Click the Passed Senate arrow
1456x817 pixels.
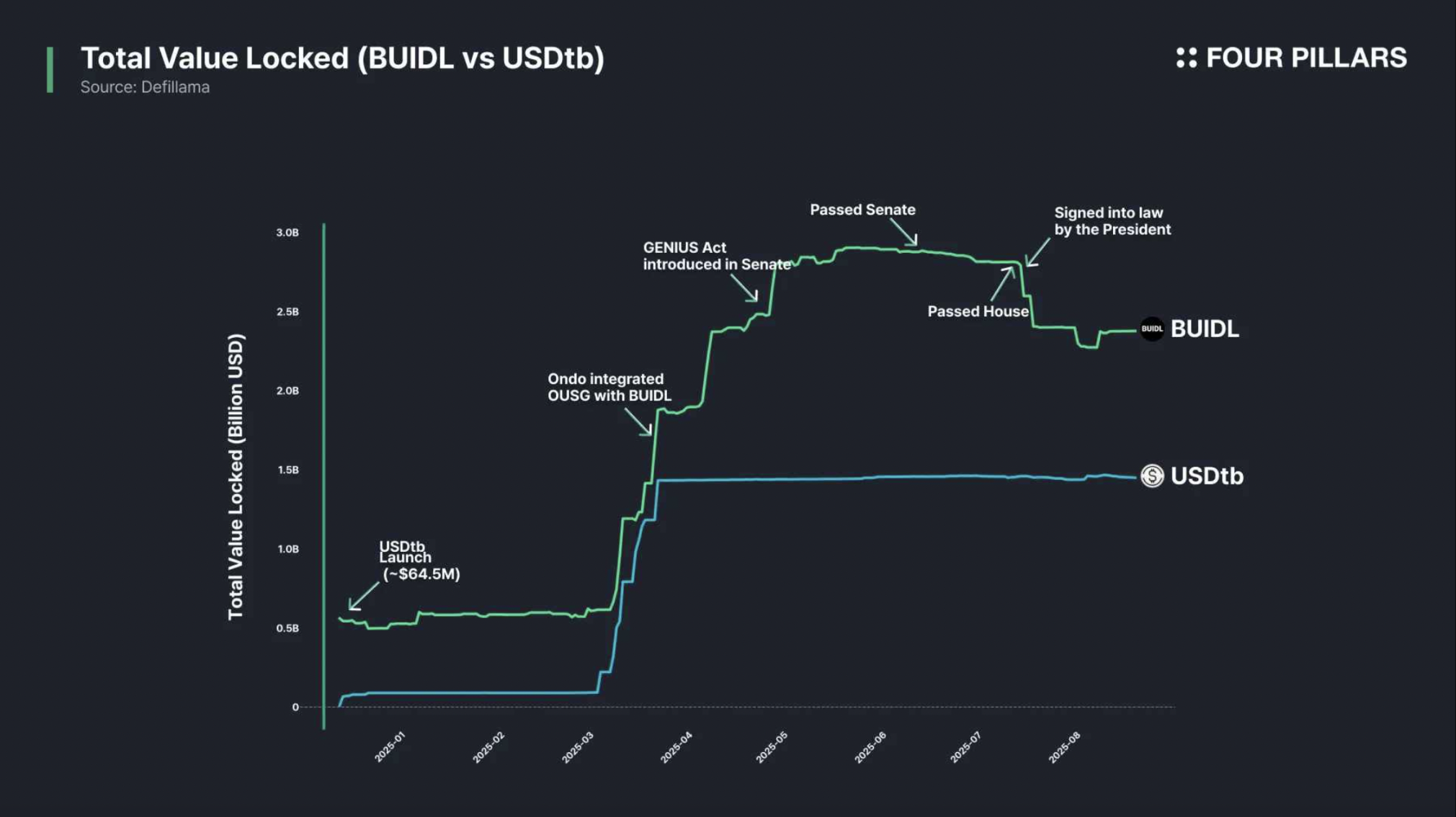tap(903, 232)
